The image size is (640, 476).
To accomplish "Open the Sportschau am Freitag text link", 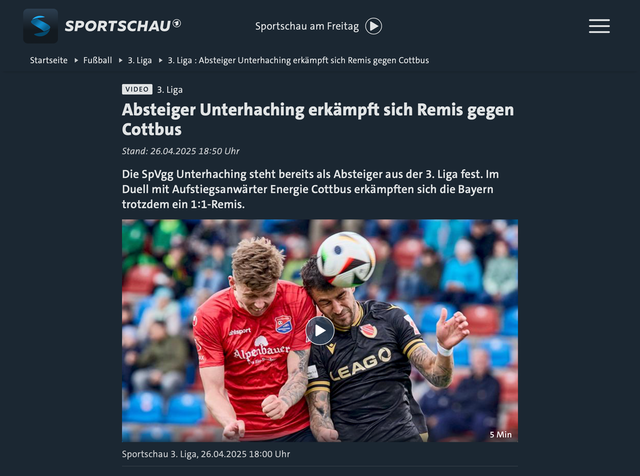I will (x=307, y=26).
